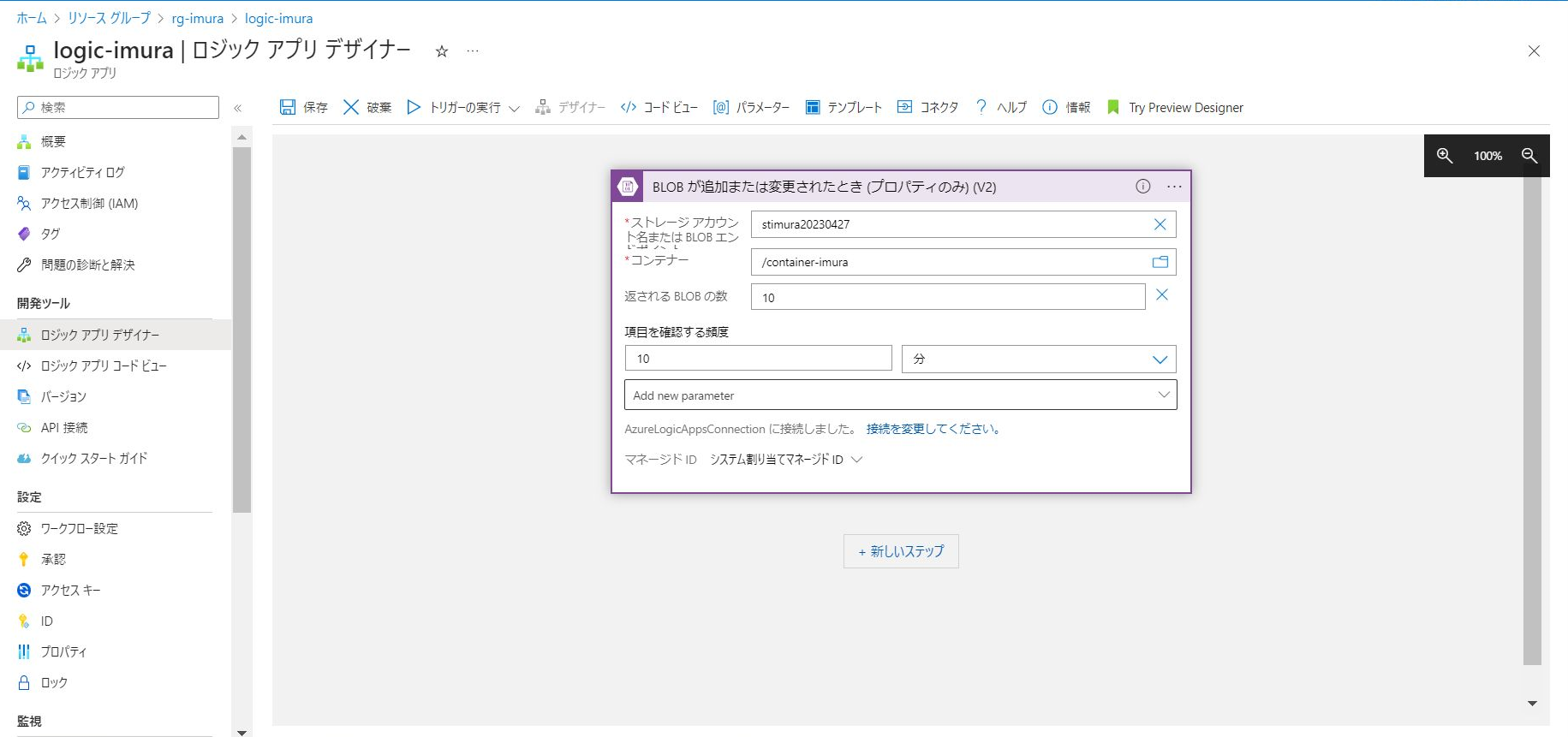Viewport: 1568px width, 737px height.
Task: Favorite logic-imura with the star icon
Action: [442, 51]
